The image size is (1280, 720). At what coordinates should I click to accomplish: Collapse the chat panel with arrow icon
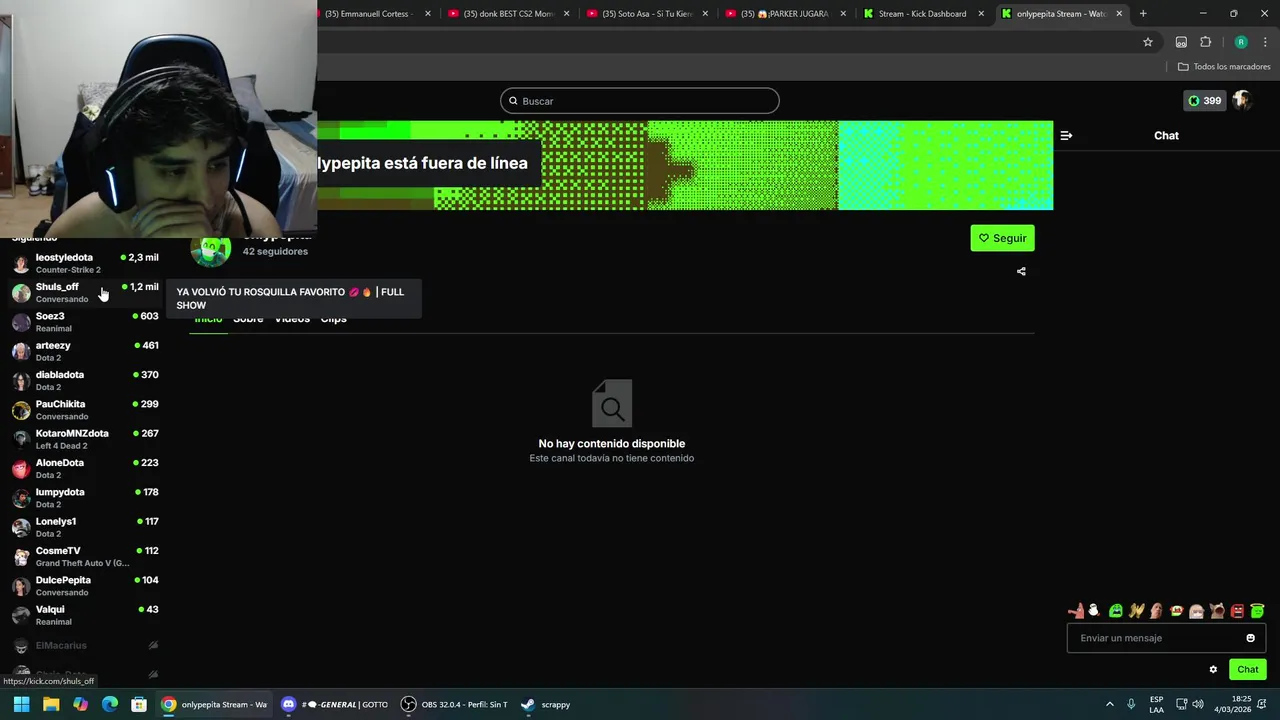point(1066,135)
